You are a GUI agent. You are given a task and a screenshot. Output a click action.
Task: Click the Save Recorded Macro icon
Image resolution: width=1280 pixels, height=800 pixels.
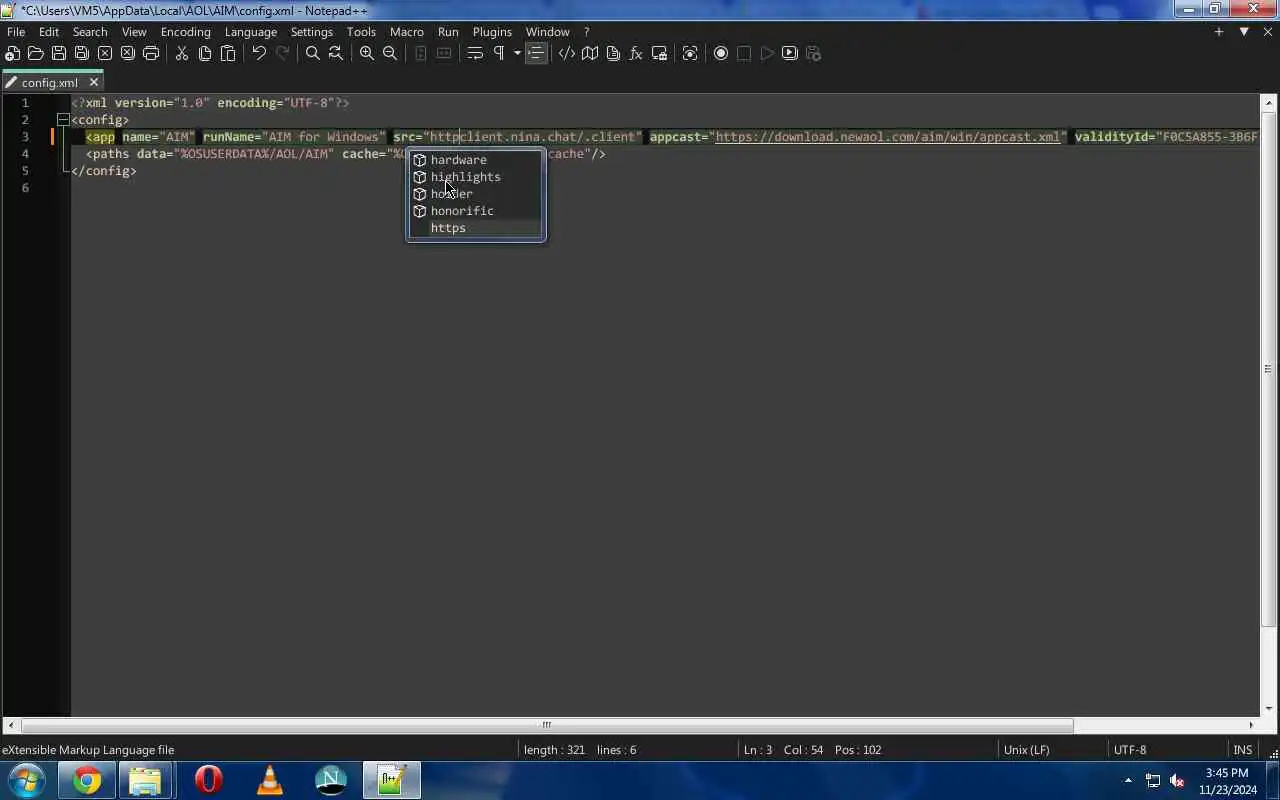(x=813, y=53)
